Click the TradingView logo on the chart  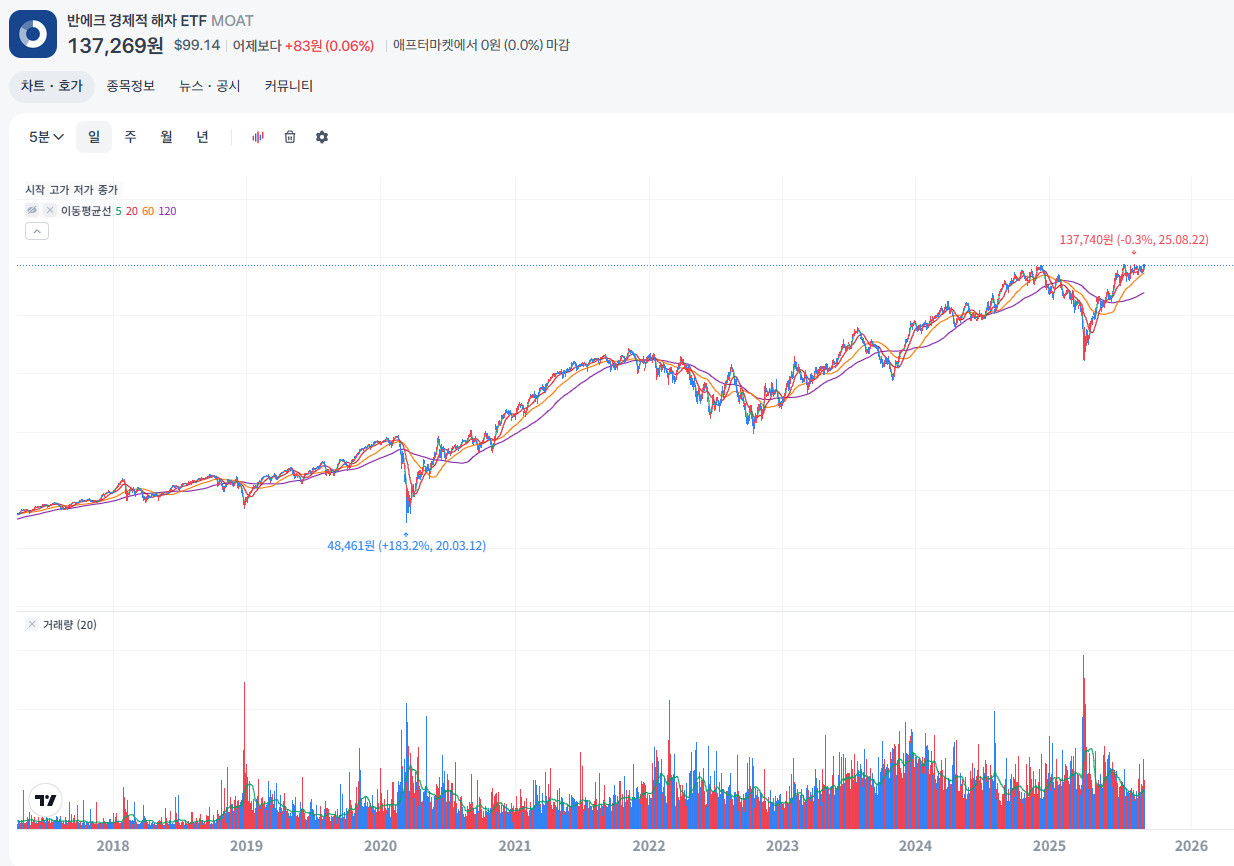[x=45, y=800]
